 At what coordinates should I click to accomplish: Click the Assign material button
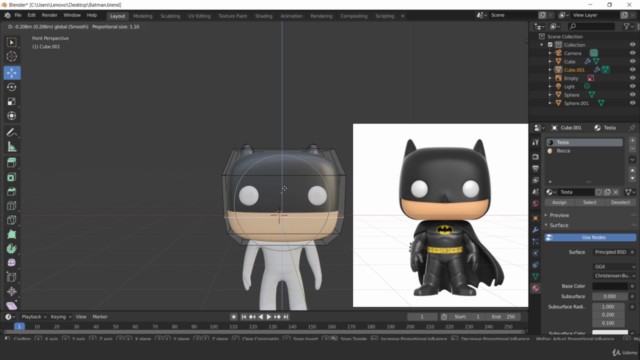pos(559,202)
